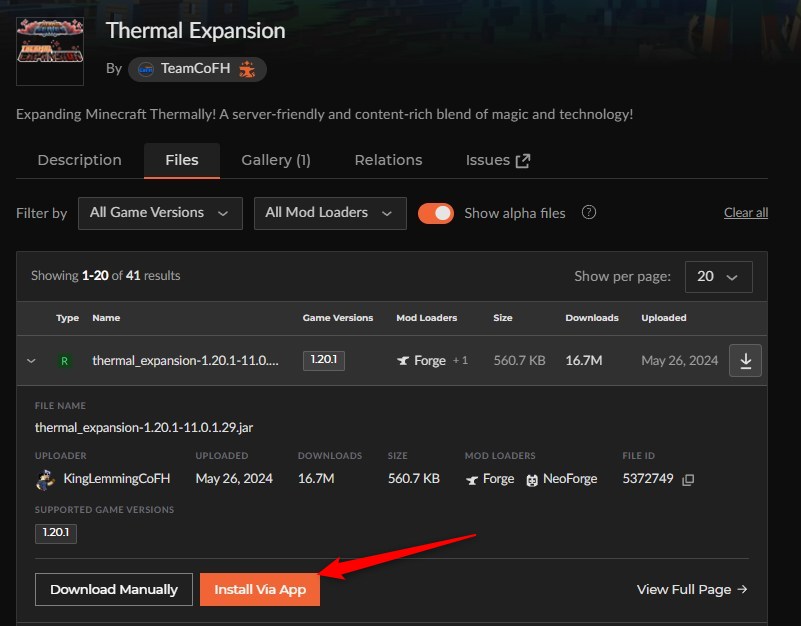Open the Issues external link tab

pos(498,160)
